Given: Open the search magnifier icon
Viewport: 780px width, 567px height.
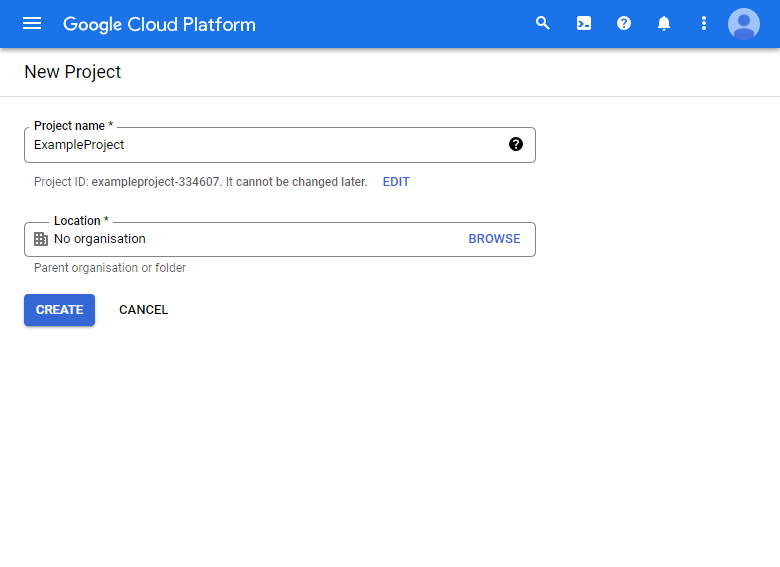Looking at the screenshot, I should (x=543, y=23).
